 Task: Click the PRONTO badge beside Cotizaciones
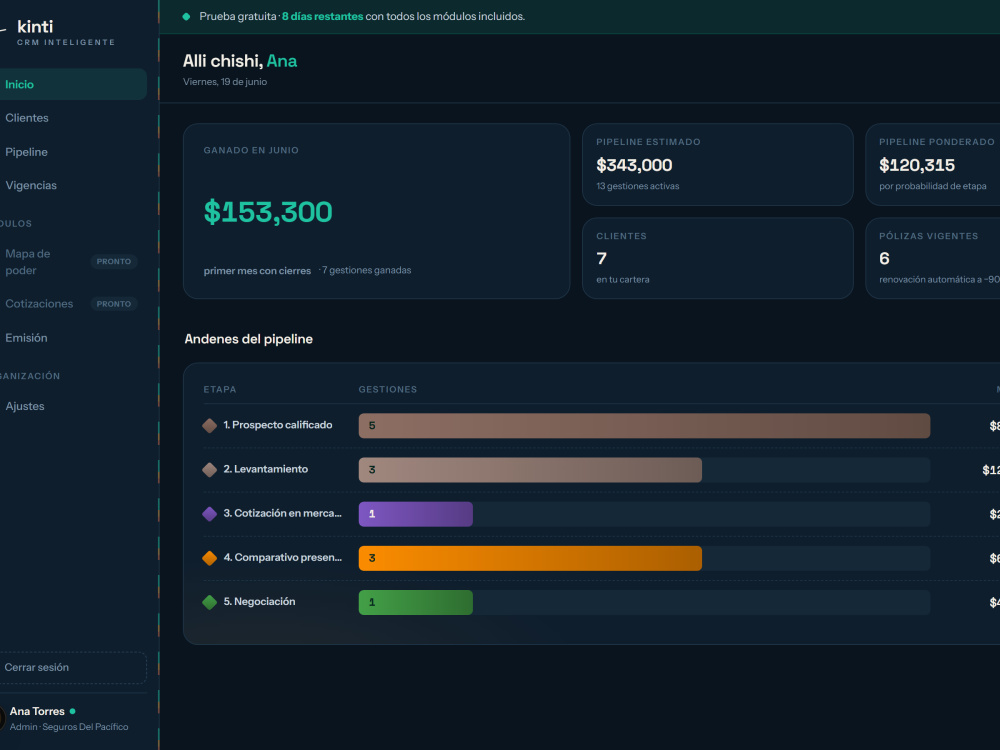click(114, 304)
